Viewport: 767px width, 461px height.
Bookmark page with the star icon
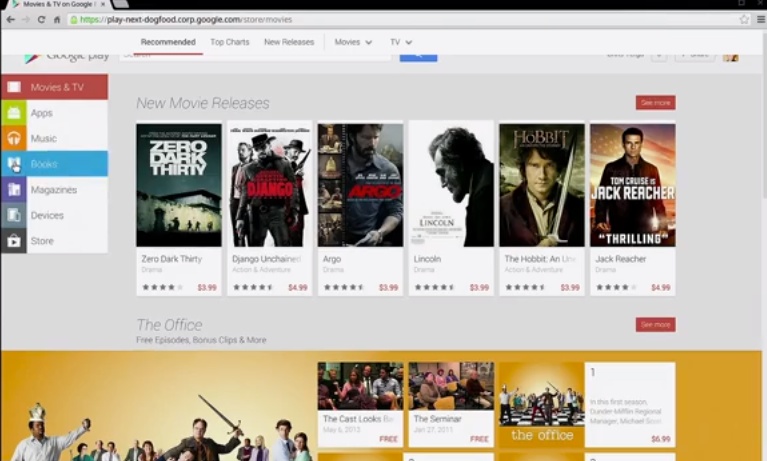744,19
